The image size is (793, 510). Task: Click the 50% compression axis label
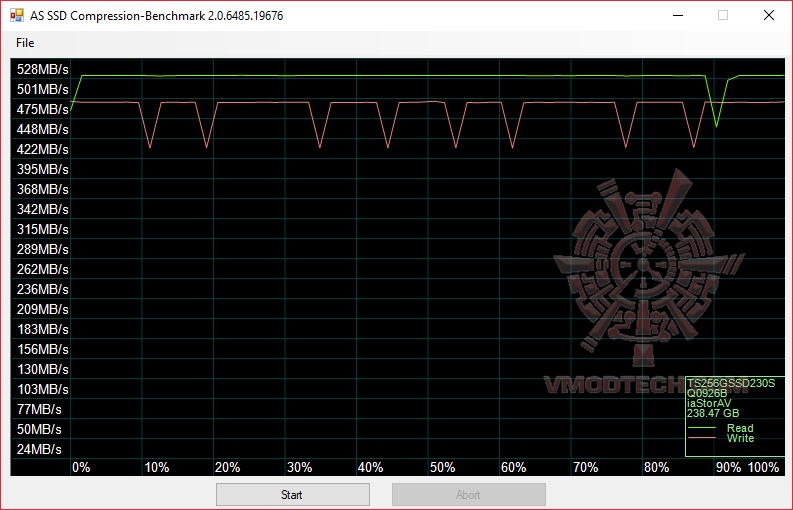(443, 467)
